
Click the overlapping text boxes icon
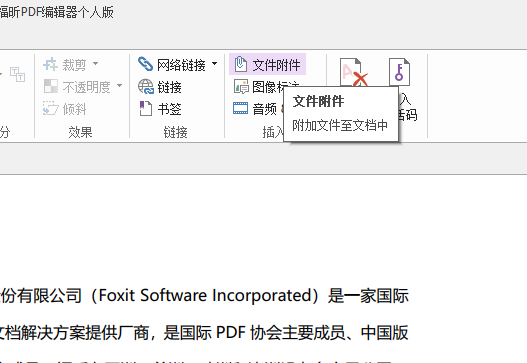tap(17, 74)
